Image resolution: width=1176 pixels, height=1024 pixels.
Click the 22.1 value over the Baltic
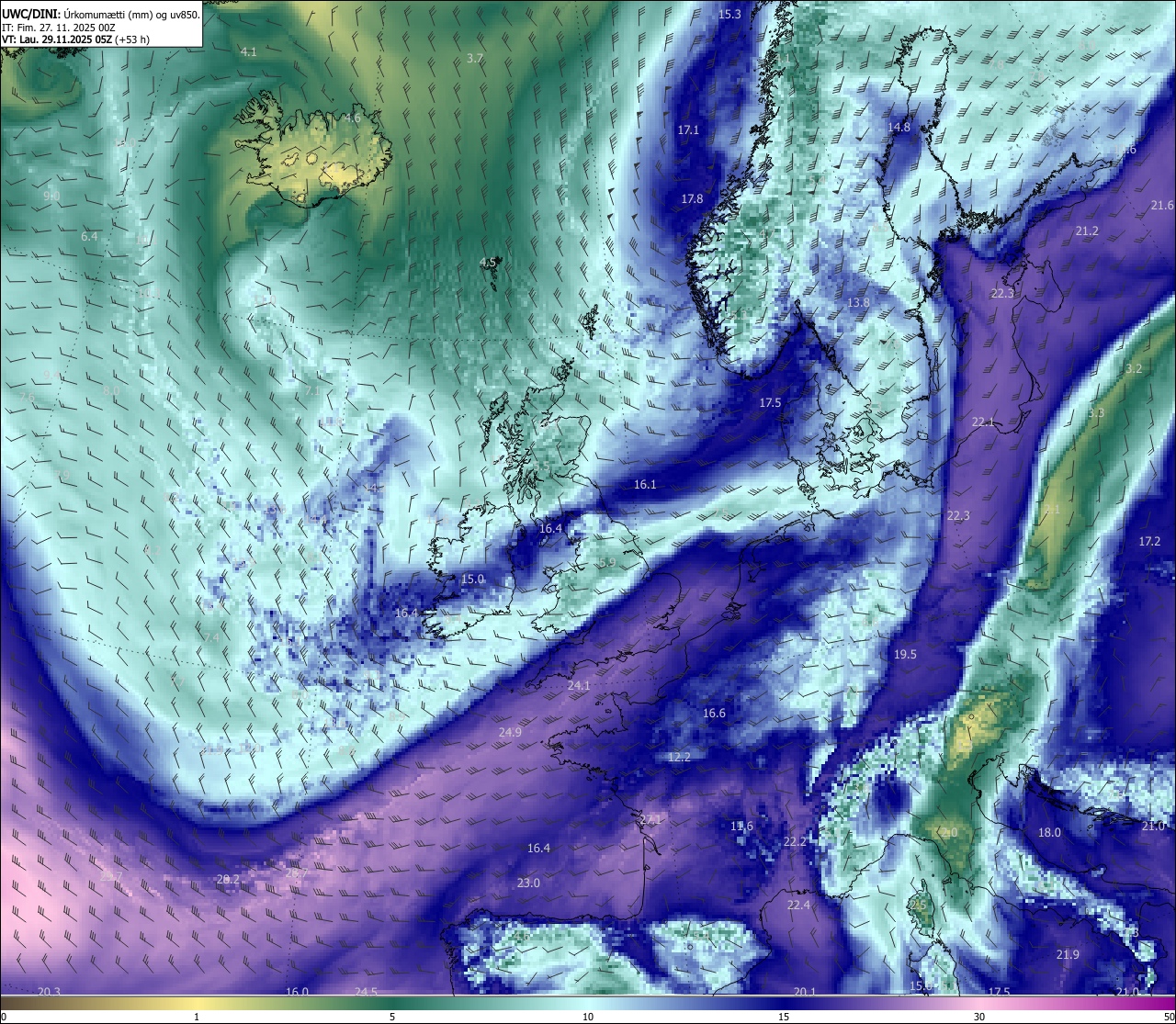tap(983, 422)
